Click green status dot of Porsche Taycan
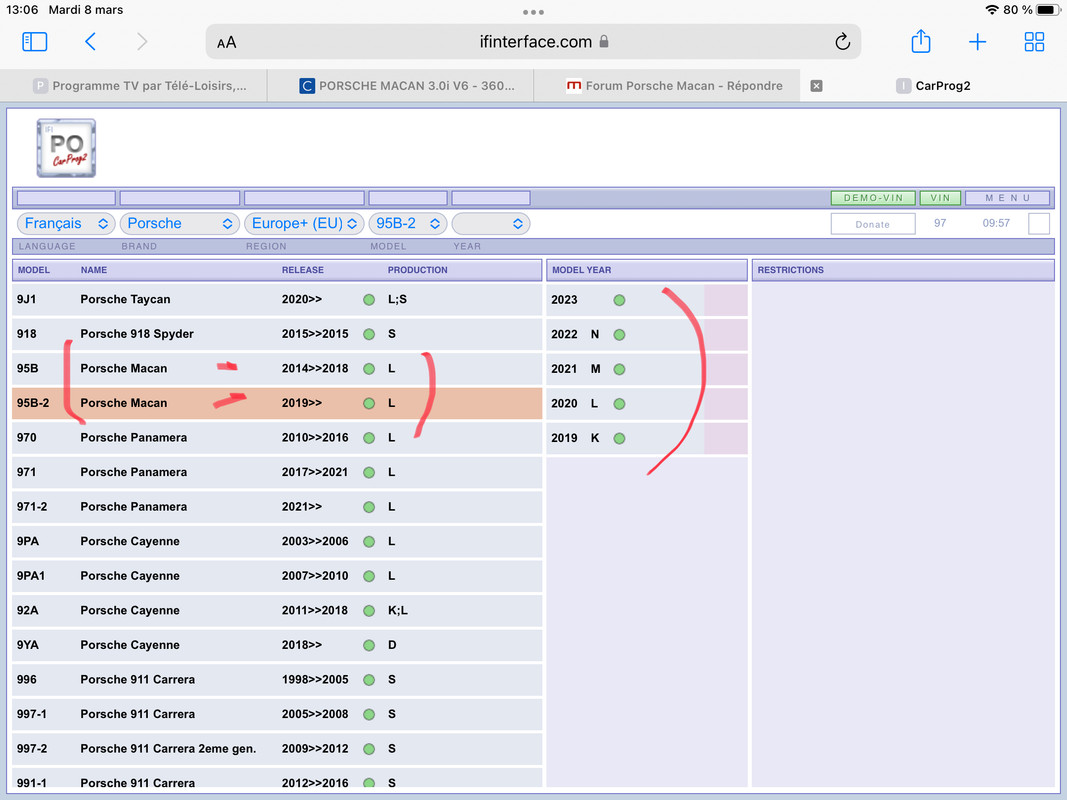Image resolution: width=1067 pixels, height=800 pixels. tap(369, 299)
